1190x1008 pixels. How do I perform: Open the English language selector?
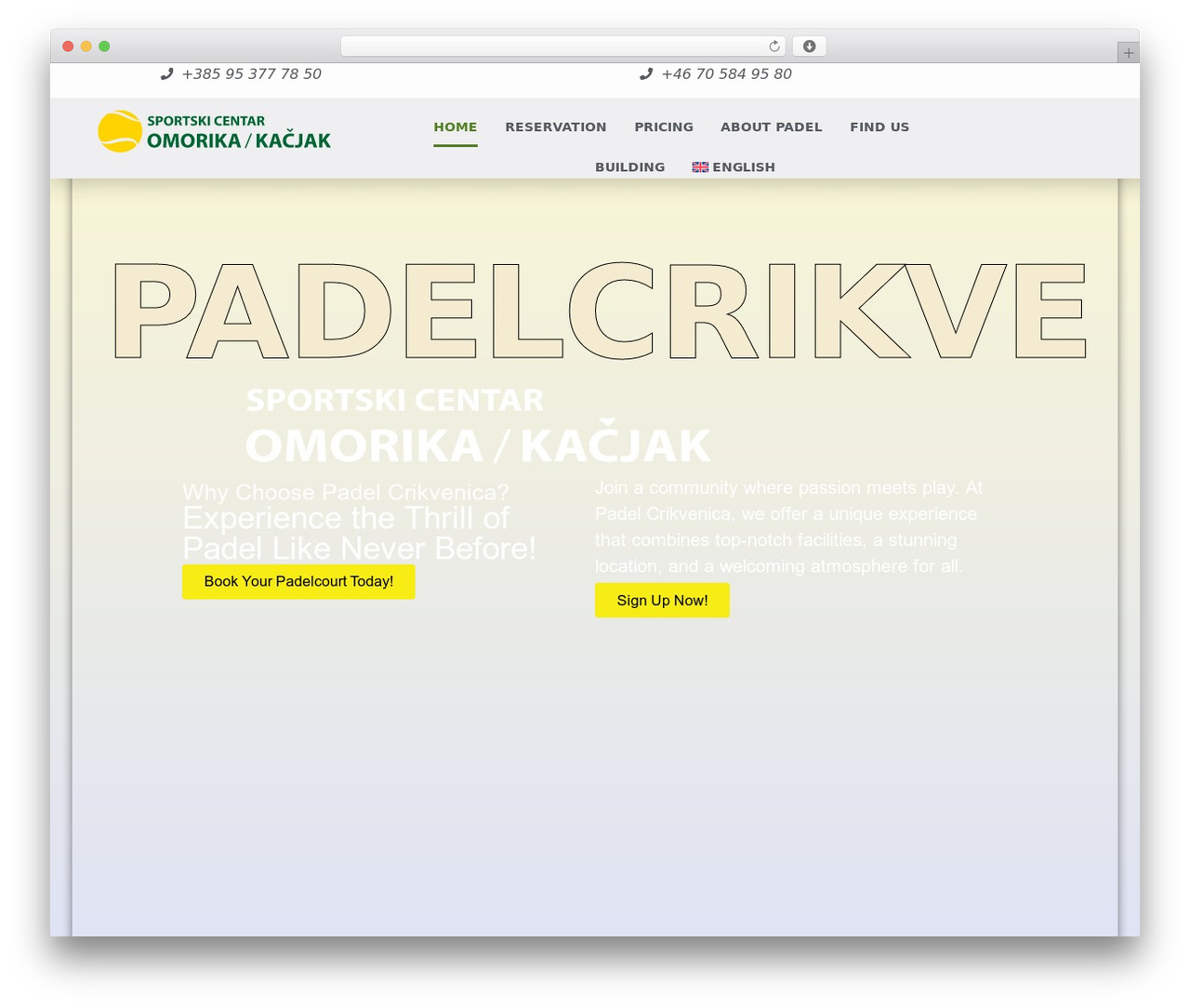click(734, 167)
